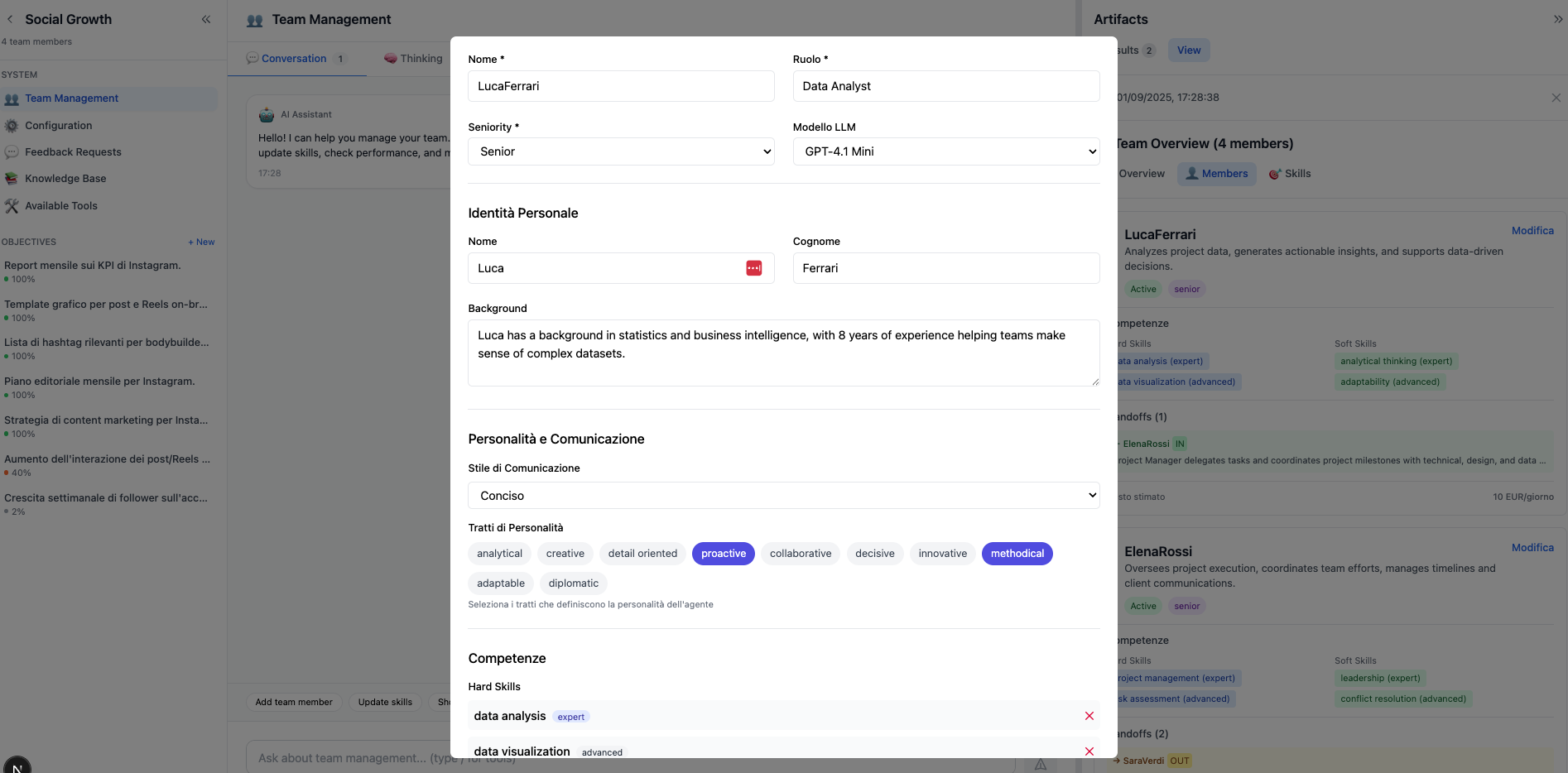Open objective Piano editoriale mensile per Instagram
The image size is (1568, 773).
[108, 388]
